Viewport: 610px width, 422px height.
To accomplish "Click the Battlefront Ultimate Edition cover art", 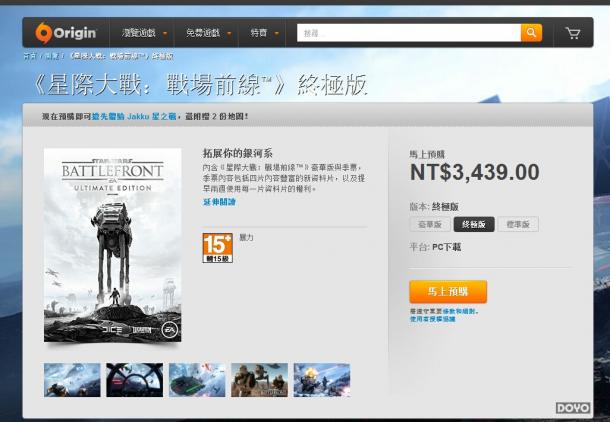I will point(112,245).
